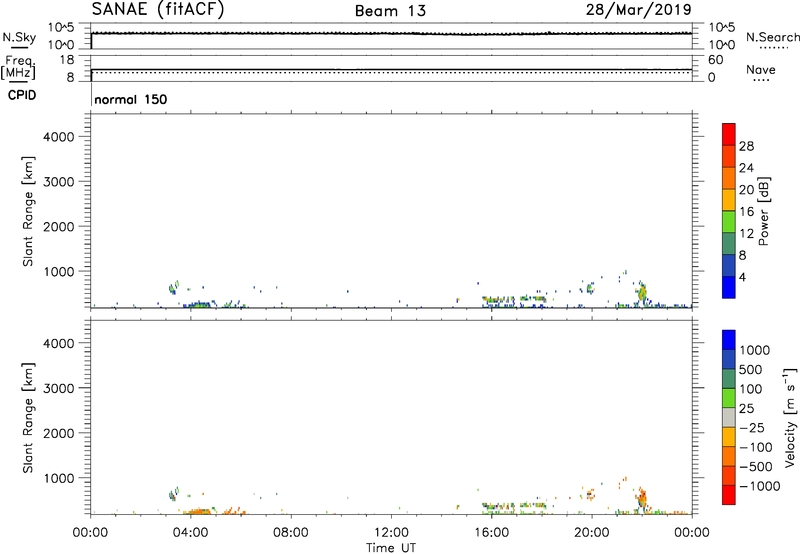This screenshot has width=800, height=554.
Task: Pick the yellow velocity segment between -25 and -100
Action: point(729,437)
